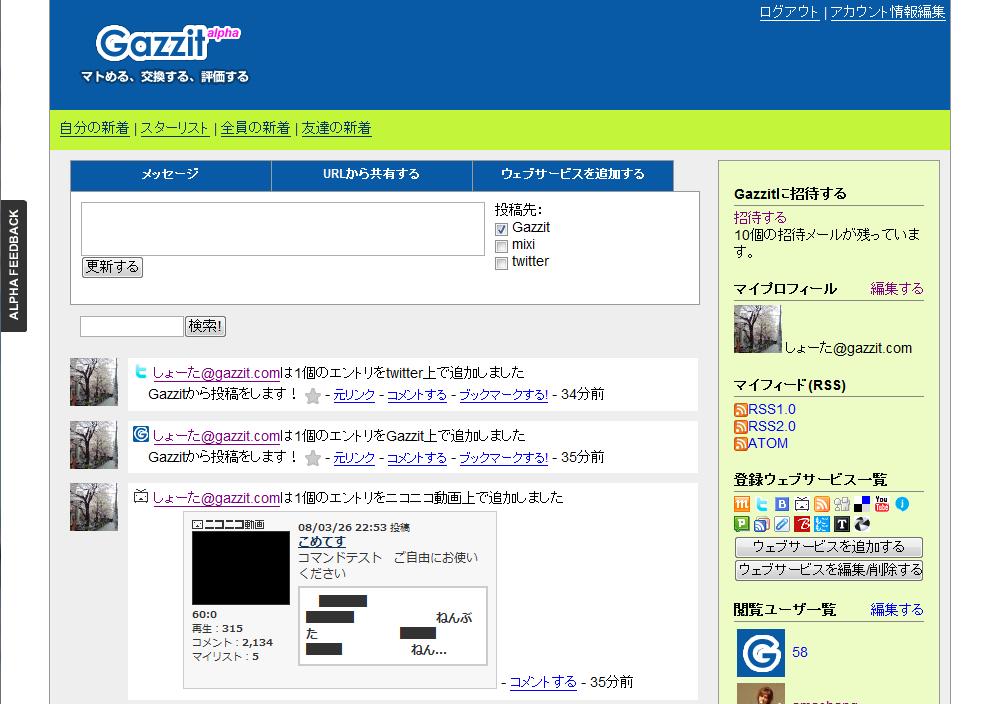
Task: Click the del.icio.us checkered icon
Action: 862,504
